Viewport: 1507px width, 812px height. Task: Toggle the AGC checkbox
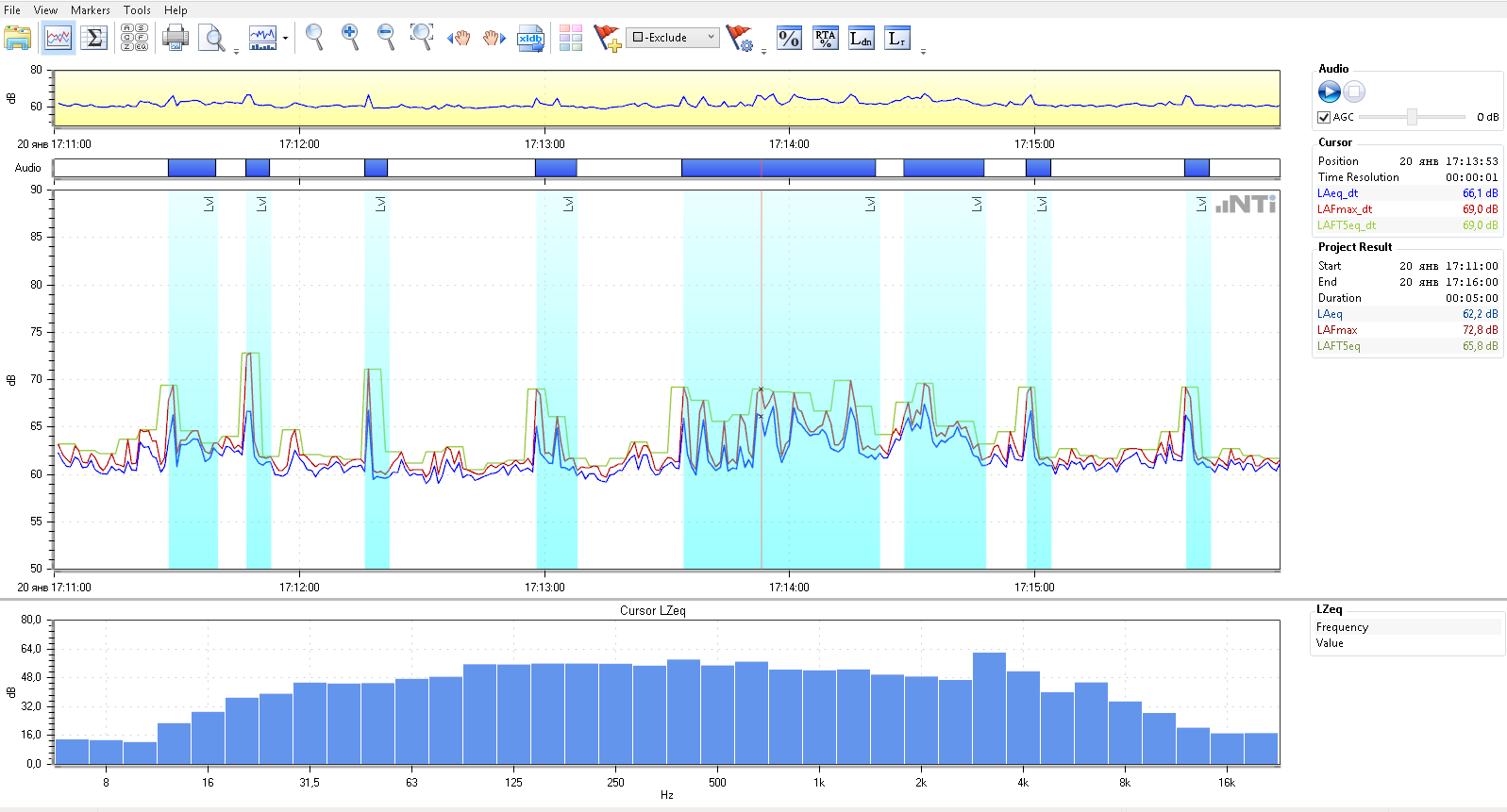[1324, 117]
